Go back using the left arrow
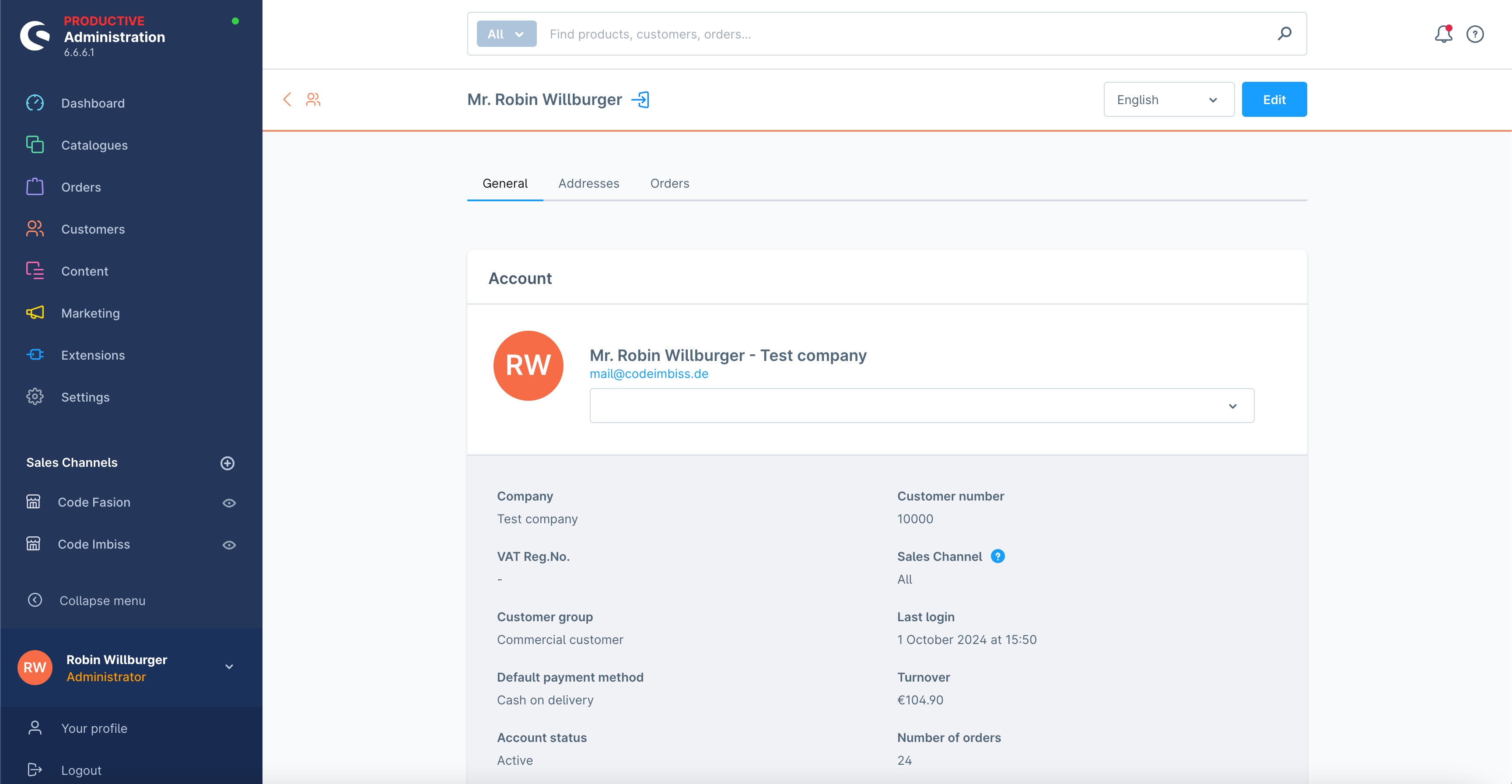 (x=287, y=99)
